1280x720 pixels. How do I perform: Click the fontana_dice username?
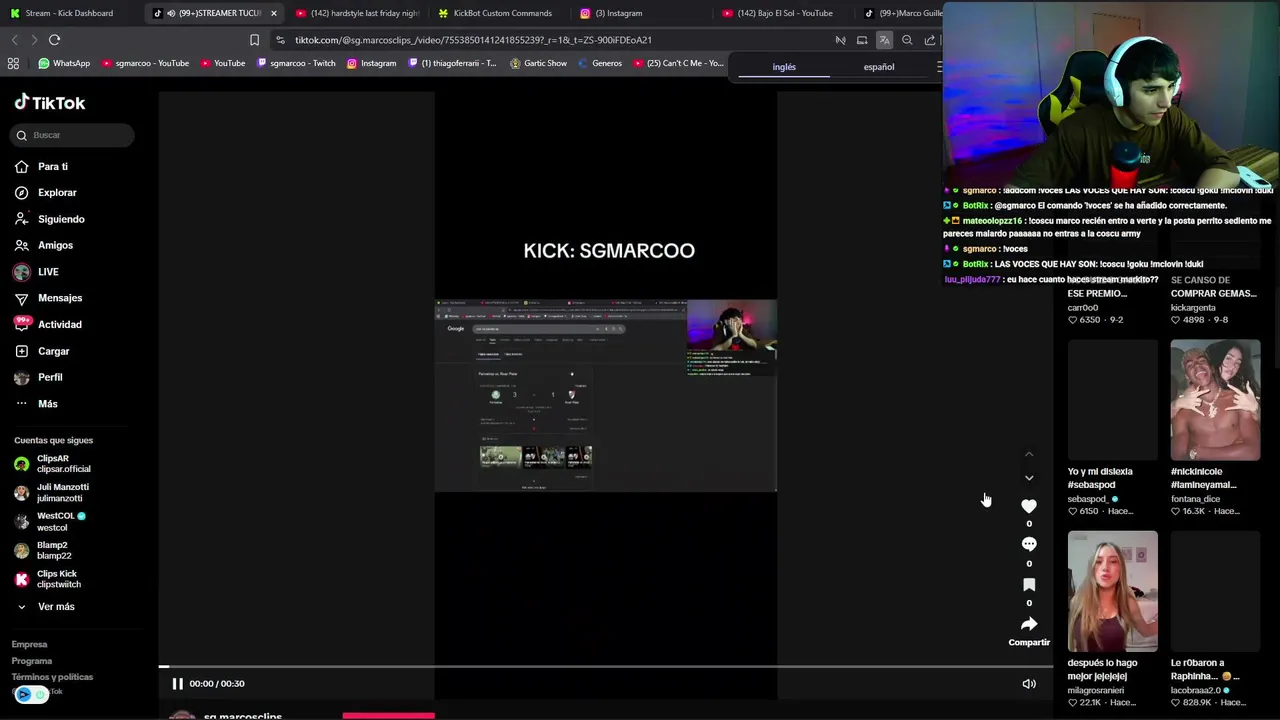click(1195, 499)
